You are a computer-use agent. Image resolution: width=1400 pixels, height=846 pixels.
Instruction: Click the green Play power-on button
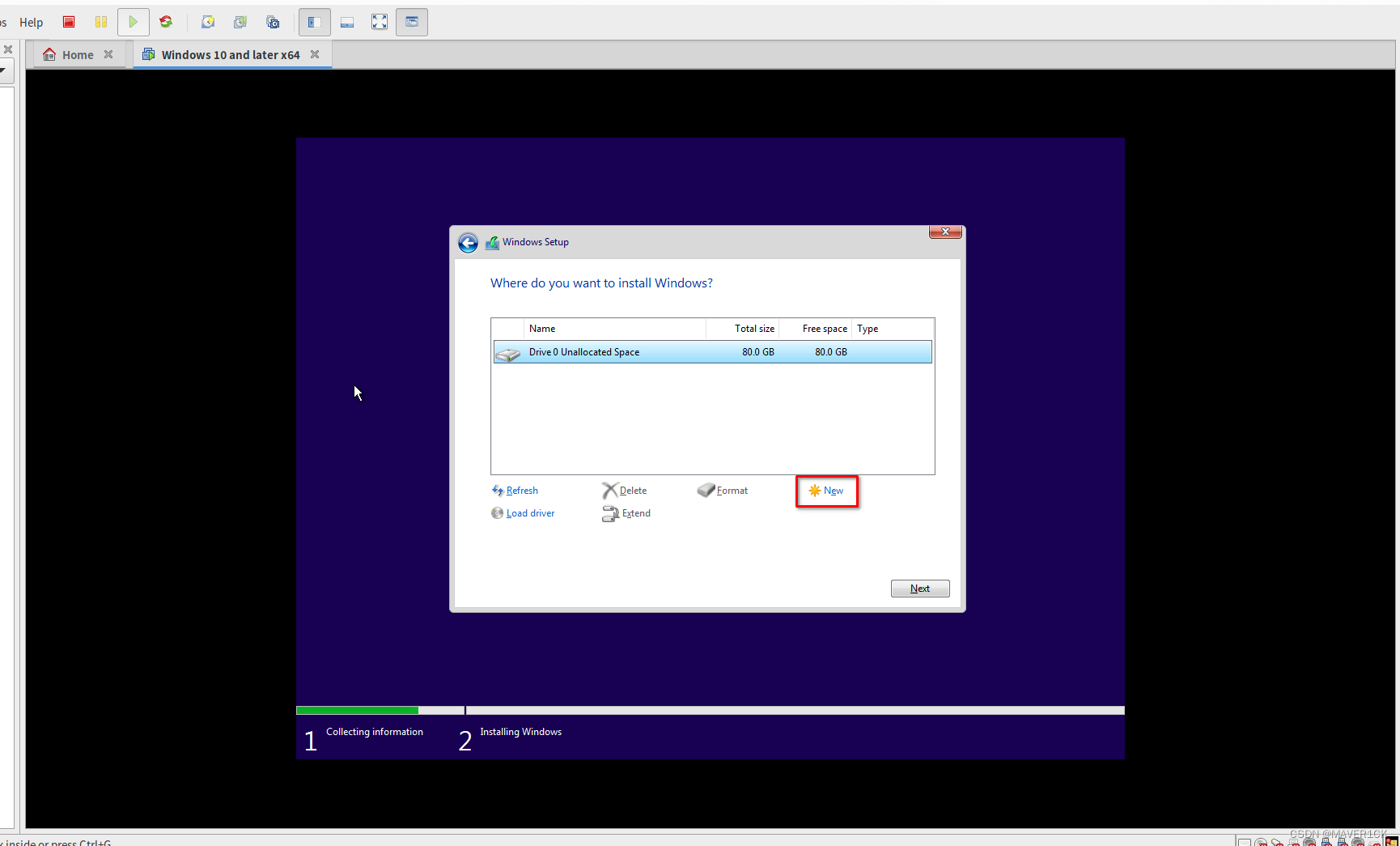click(134, 22)
